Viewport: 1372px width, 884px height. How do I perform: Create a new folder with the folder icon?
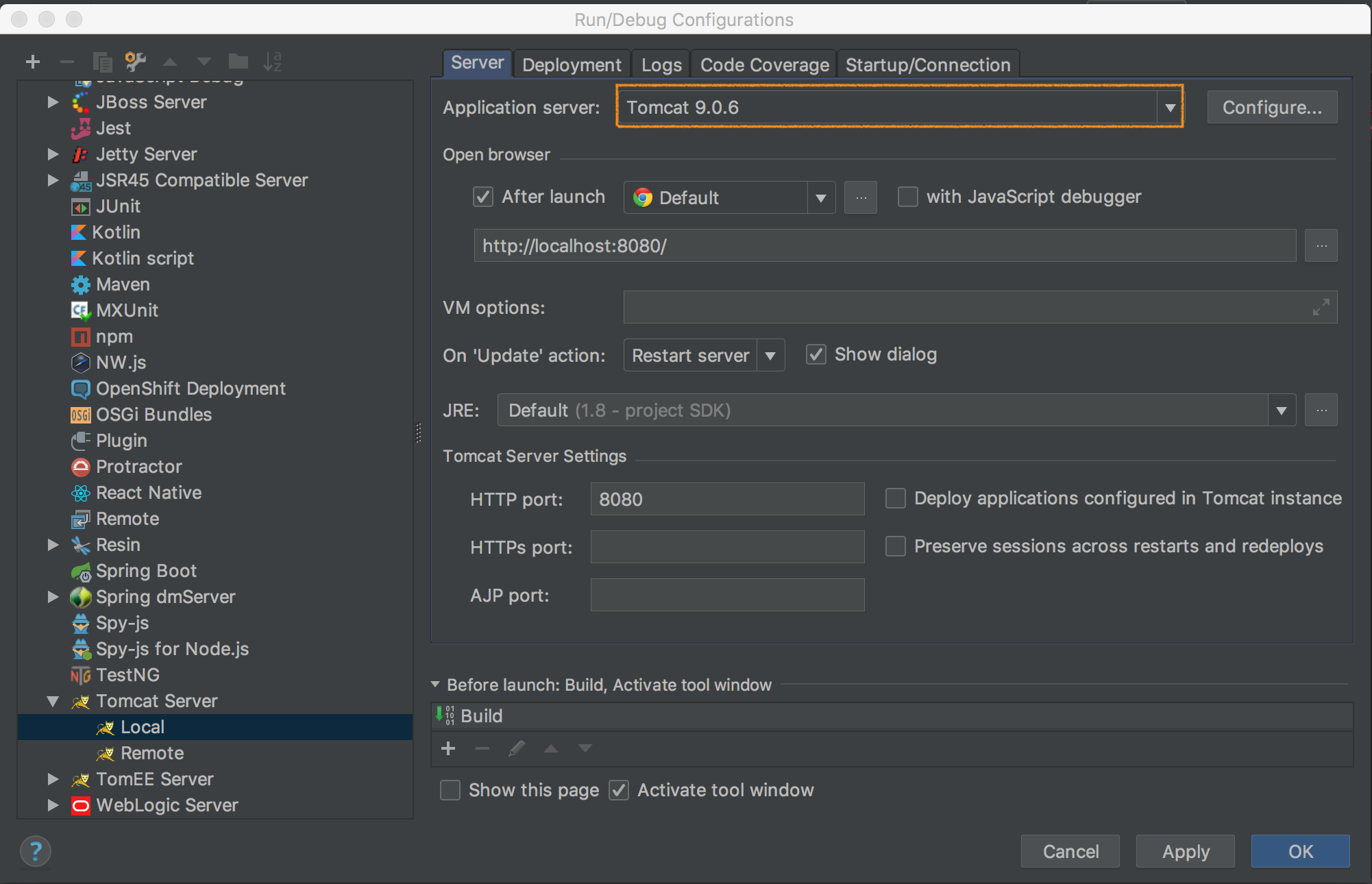point(238,62)
